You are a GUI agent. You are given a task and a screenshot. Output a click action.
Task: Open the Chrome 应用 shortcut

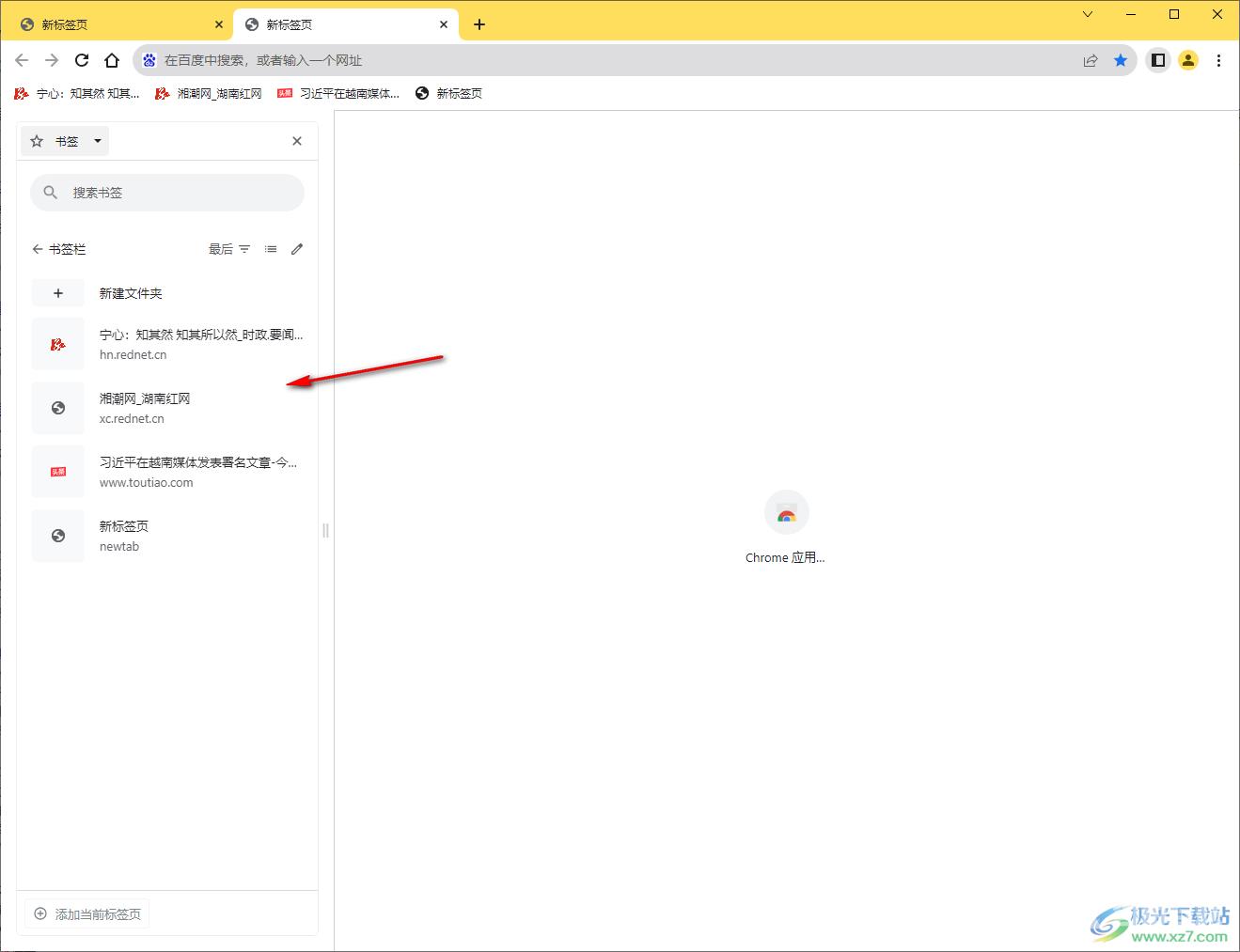coord(786,528)
